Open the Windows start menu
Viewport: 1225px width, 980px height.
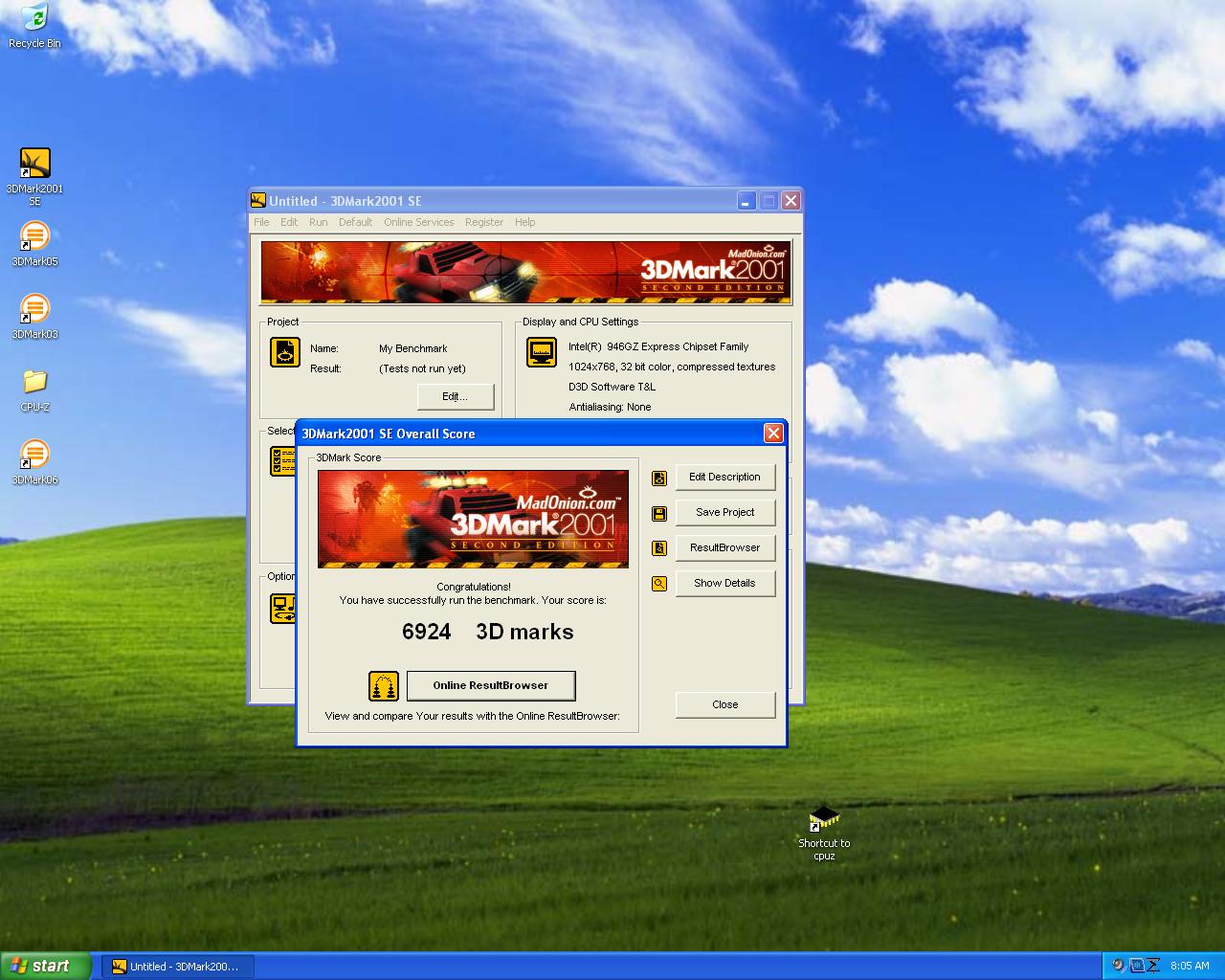tap(46, 966)
